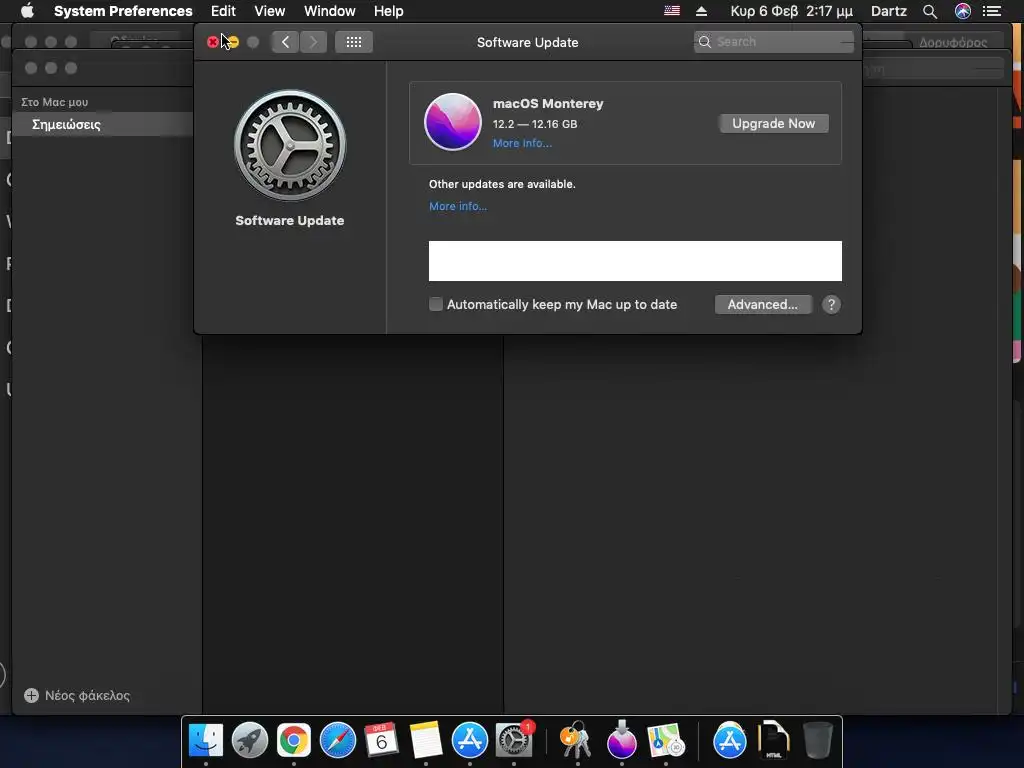1024x768 pixels.
Task: Click the macOS Monterey title text
Action: coord(548,103)
